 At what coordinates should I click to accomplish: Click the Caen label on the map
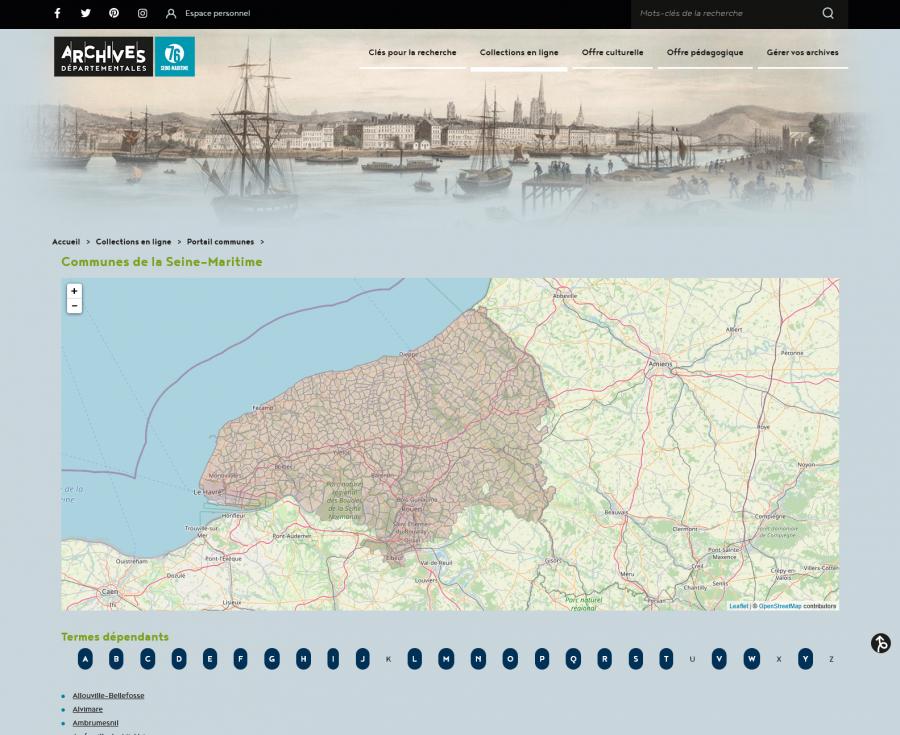110,592
